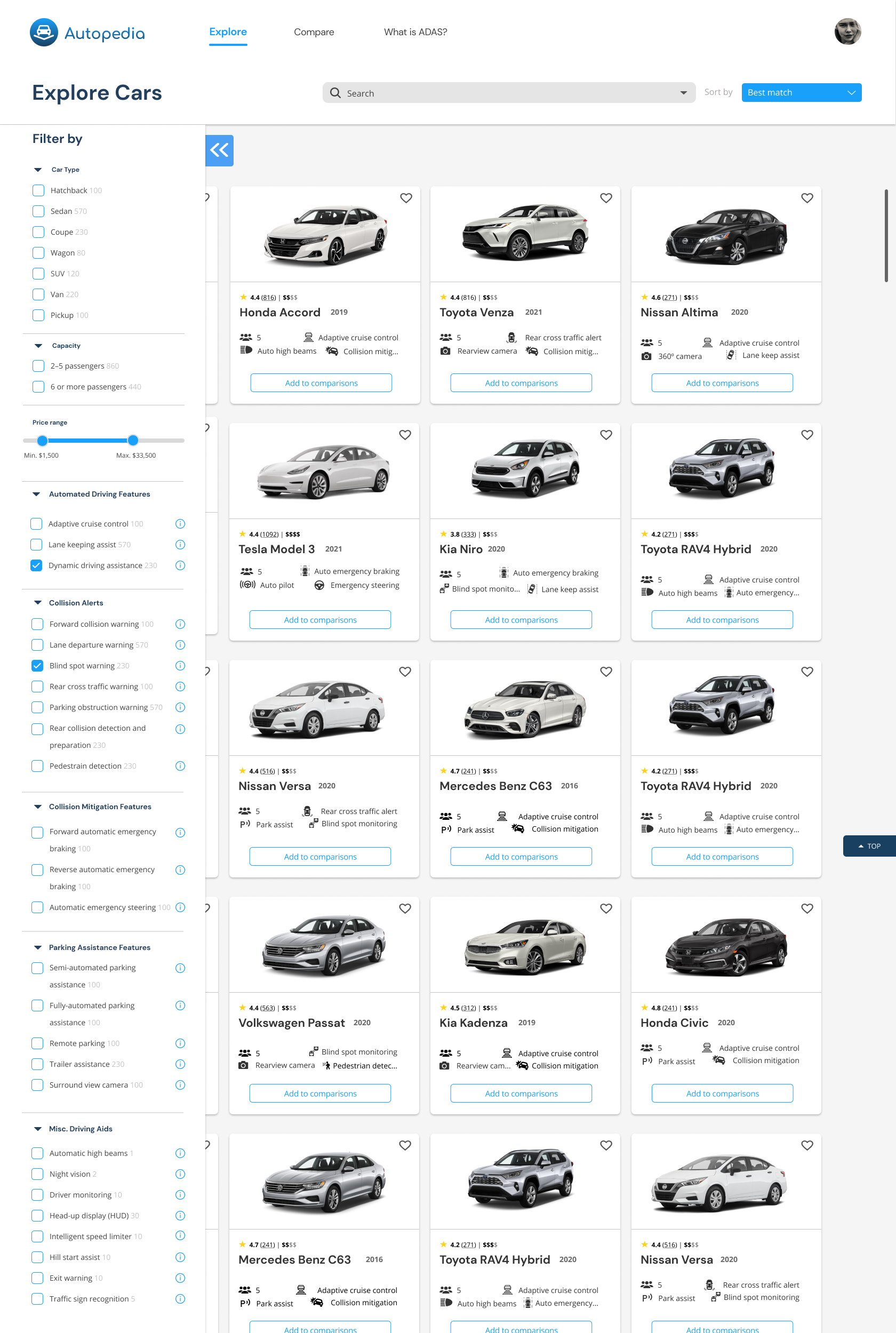Collapse filter panel with double-chevron button
This screenshot has width=896, height=1333.
[x=219, y=150]
